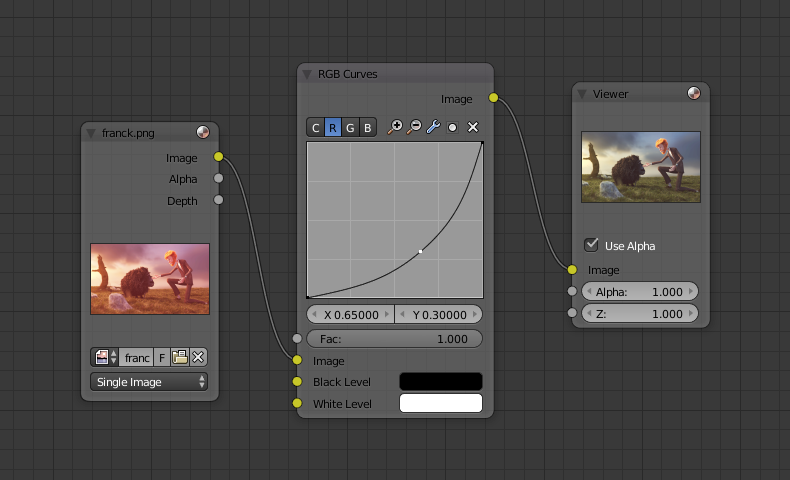This screenshot has height=480, width=790.
Task: Delete curve point with X icon
Action: [473, 127]
